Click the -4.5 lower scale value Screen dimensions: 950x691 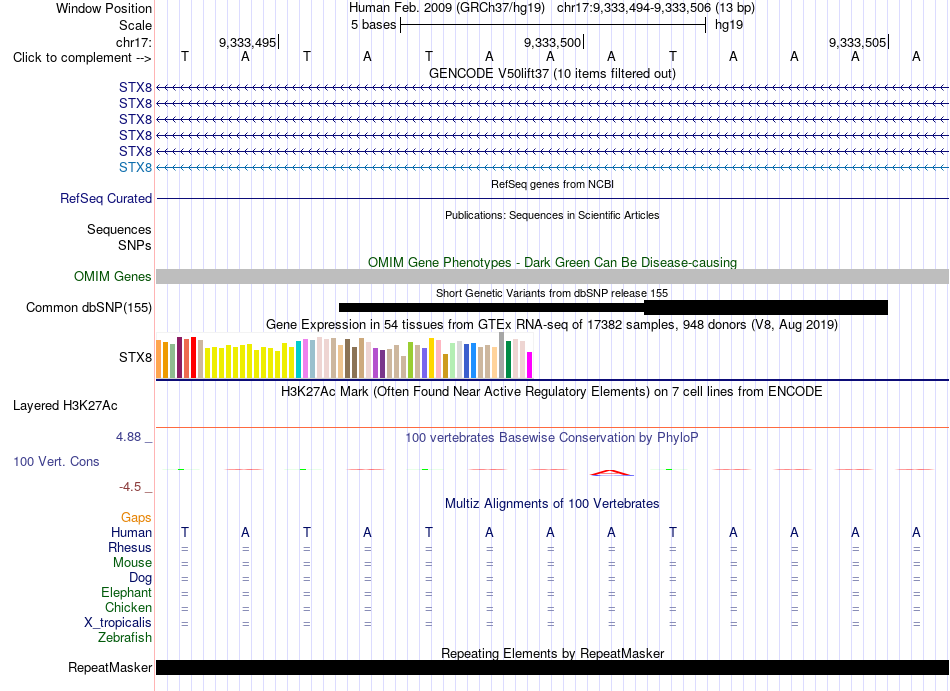(130, 487)
